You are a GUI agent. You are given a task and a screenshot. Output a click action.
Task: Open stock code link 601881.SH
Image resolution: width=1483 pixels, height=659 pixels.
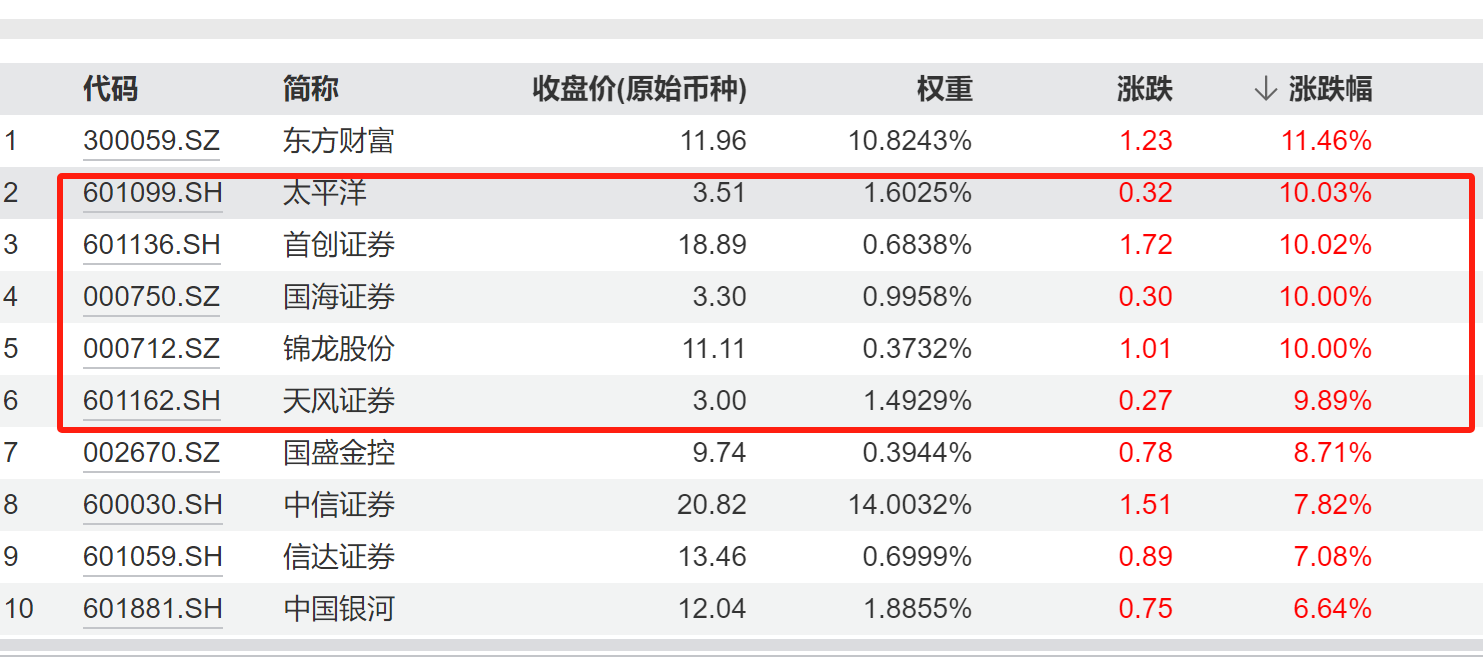pyautogui.click(x=152, y=609)
